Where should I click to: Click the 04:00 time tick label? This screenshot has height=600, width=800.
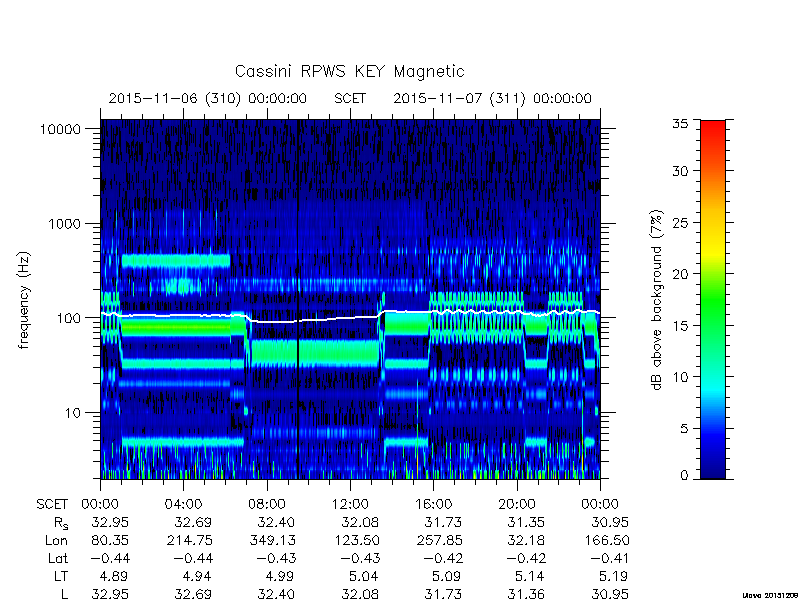pyautogui.click(x=183, y=505)
